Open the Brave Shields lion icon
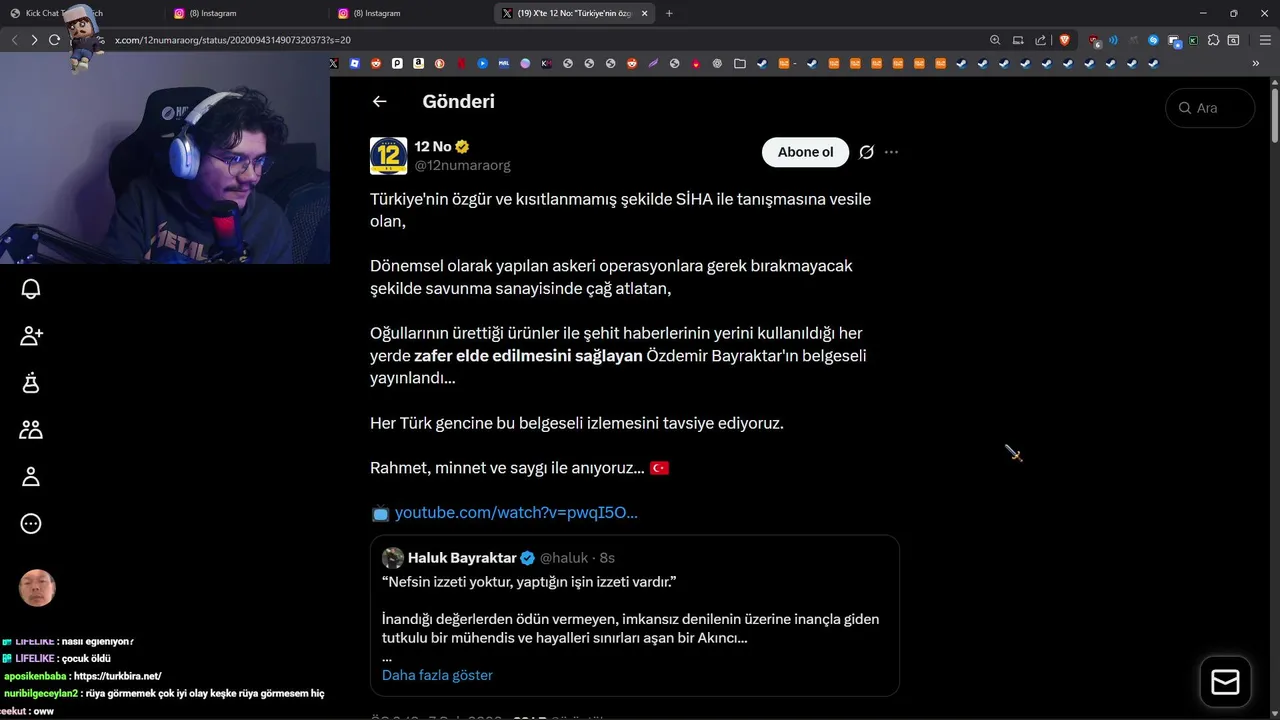The width and height of the screenshot is (1280, 720). click(x=1064, y=40)
